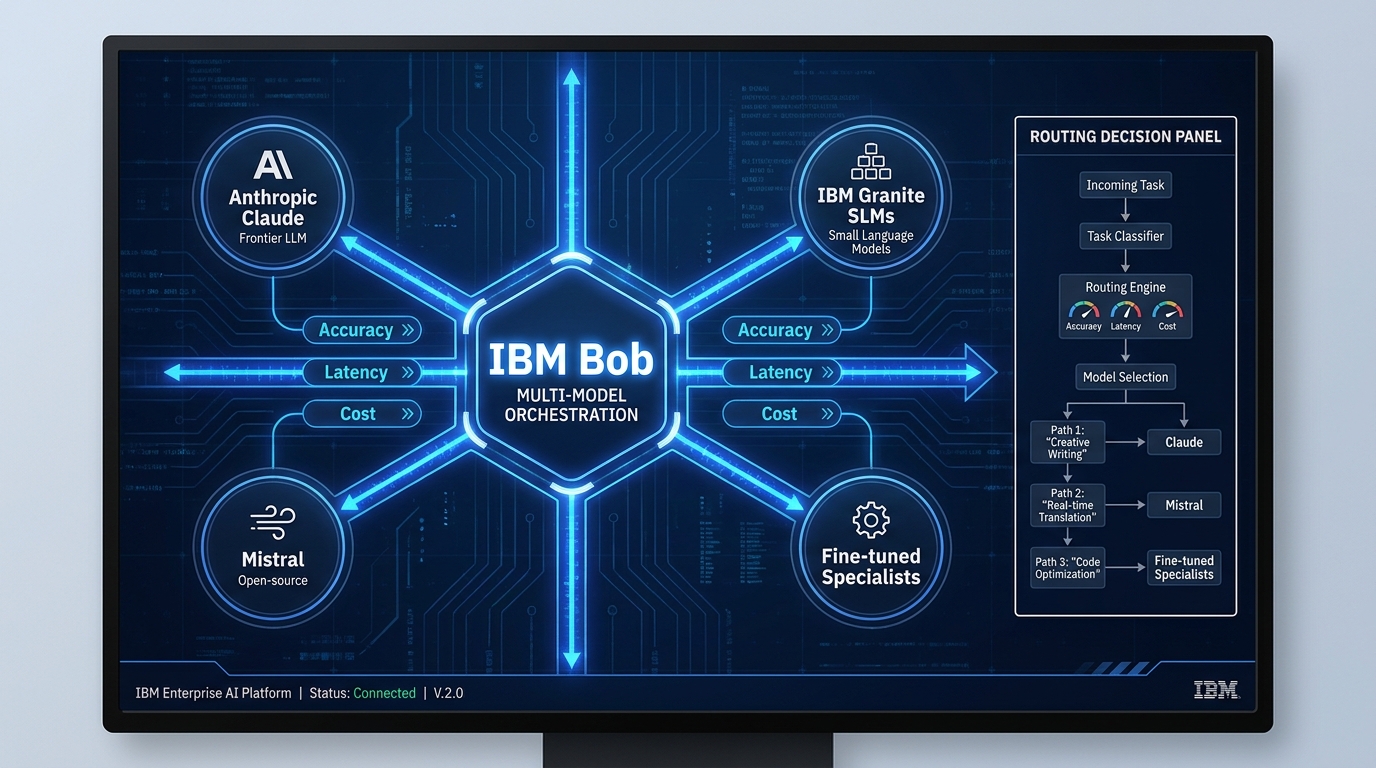1376x768 pixels.
Task: Select the Accuracy pill left of IBM Bob
Action: (361, 330)
